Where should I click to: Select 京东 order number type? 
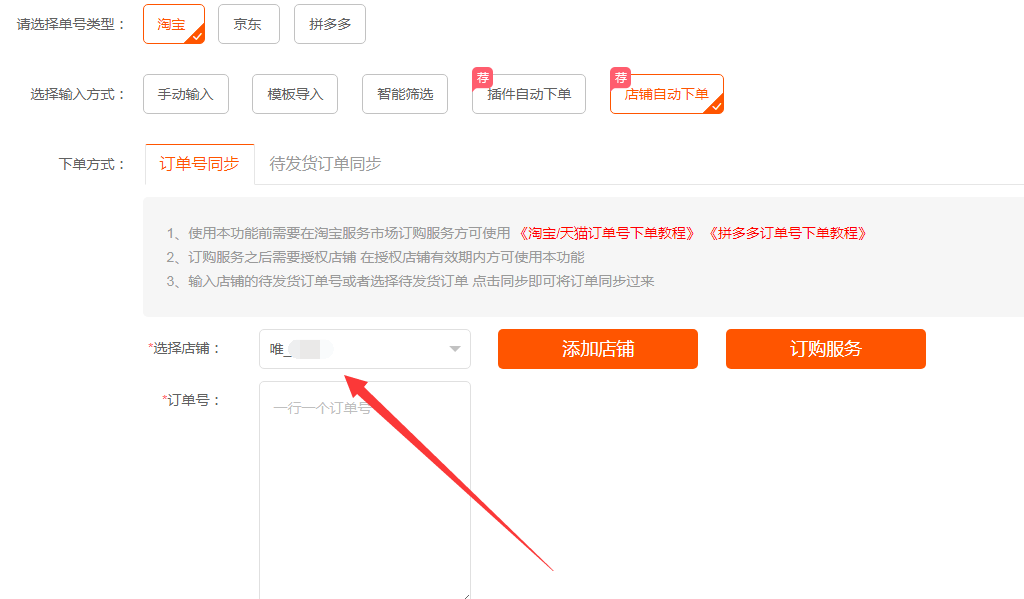(x=249, y=24)
